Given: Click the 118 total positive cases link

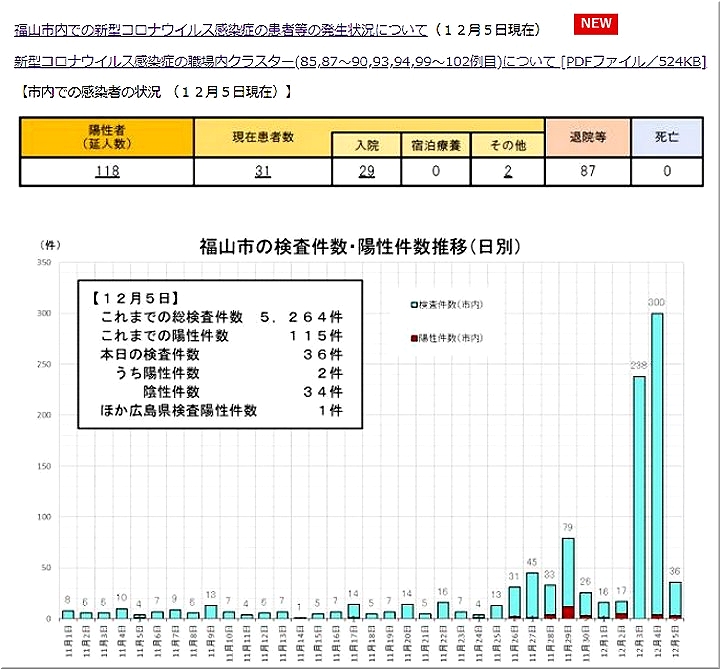Looking at the screenshot, I should pos(107,171).
